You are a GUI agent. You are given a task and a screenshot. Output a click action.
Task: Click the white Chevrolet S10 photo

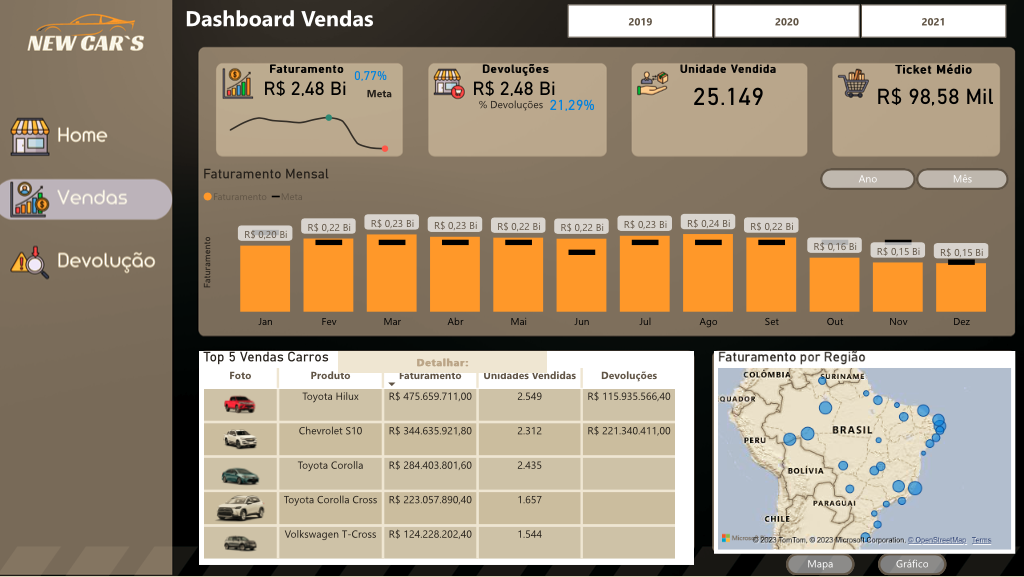pos(240,438)
